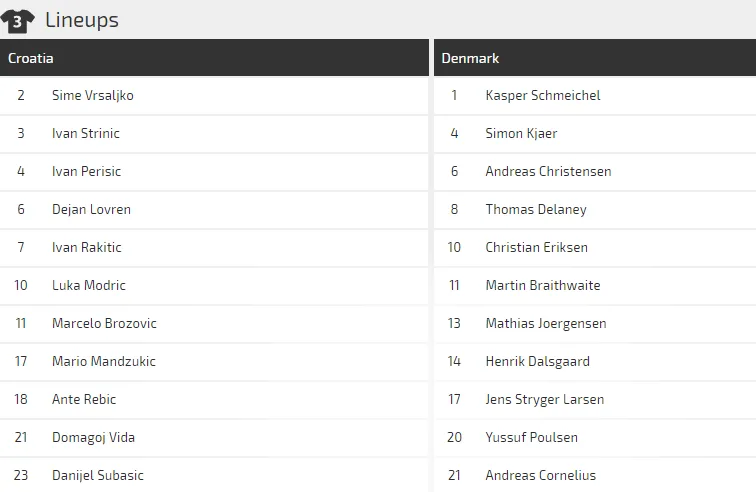Open Sime Vrsaljko player link

coord(92,95)
